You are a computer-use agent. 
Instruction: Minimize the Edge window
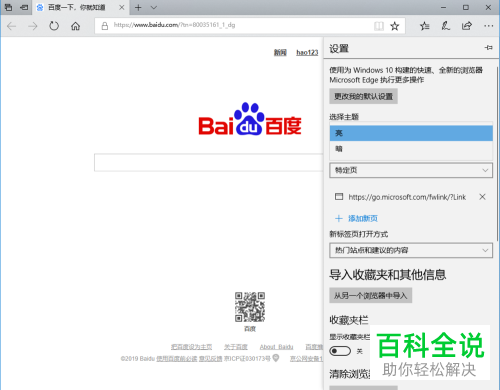pos(443,7)
